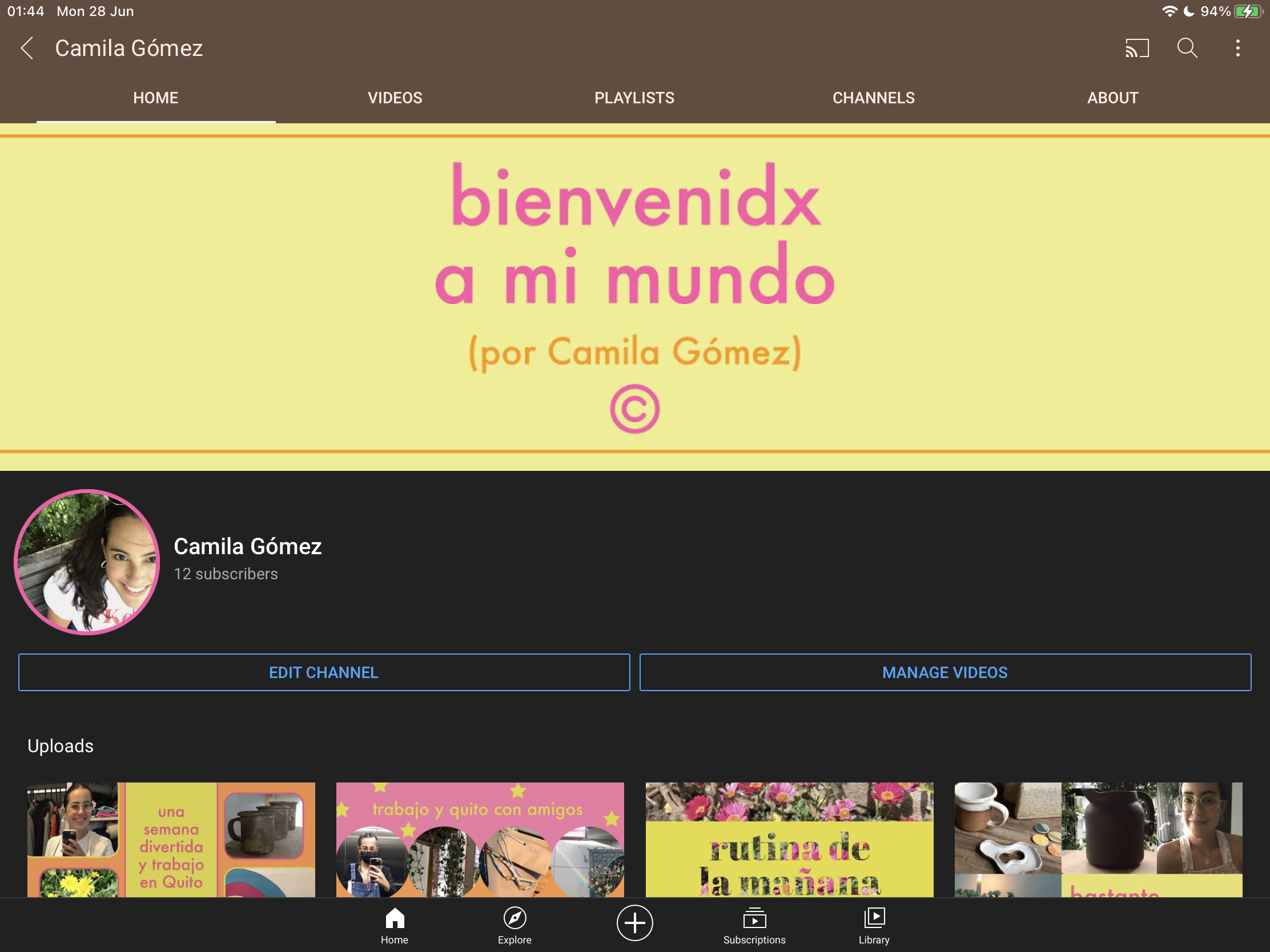Open Library in bottom navigation
Image resolution: width=1270 pixels, height=952 pixels.
coord(874,925)
